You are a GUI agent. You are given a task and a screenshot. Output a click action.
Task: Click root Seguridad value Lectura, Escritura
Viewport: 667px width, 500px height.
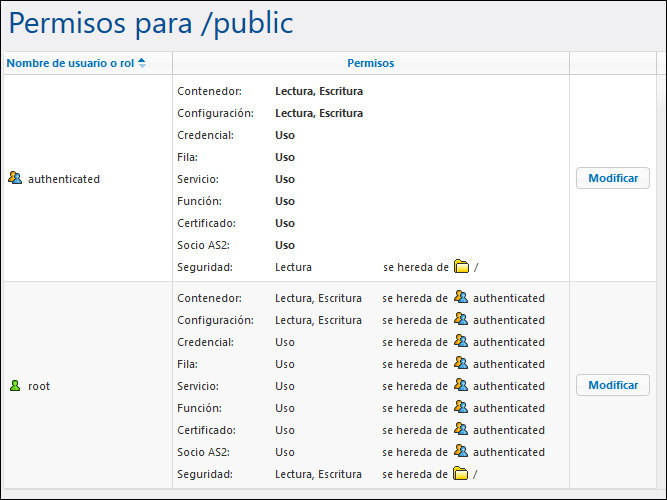[x=318, y=474]
